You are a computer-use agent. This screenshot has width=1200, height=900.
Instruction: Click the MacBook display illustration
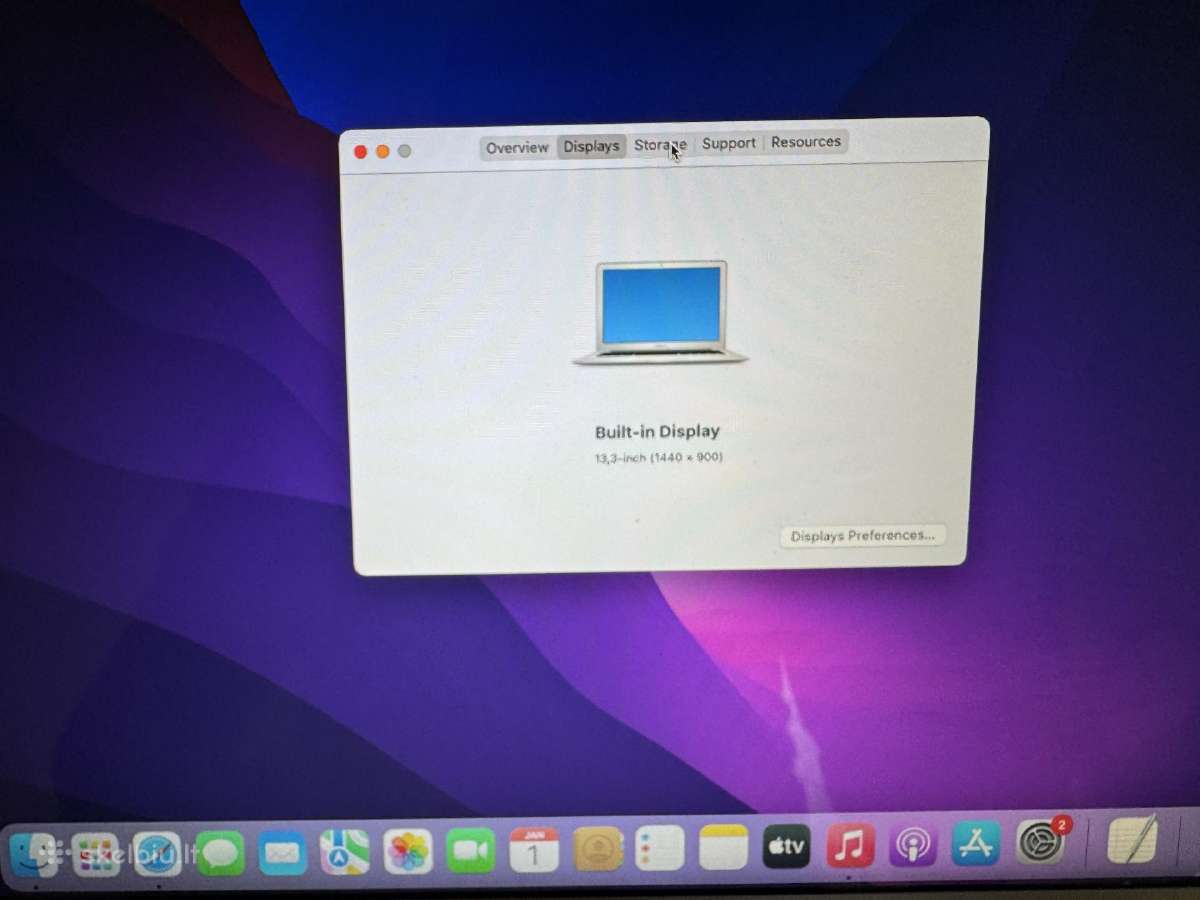660,312
